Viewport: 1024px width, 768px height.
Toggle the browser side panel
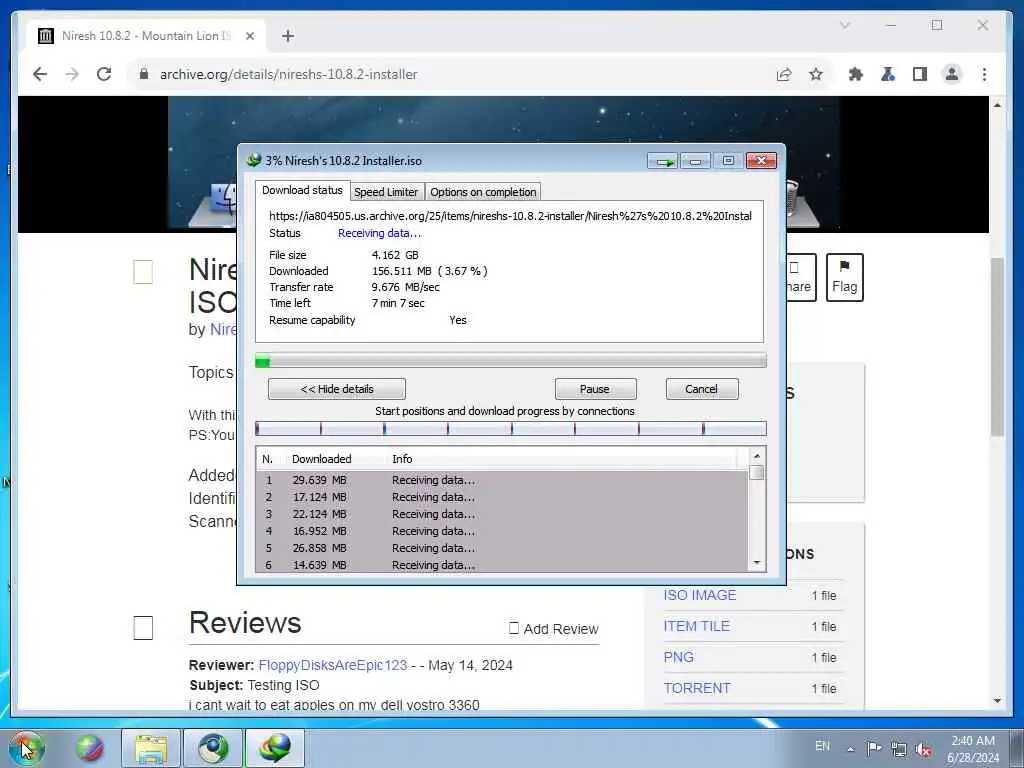click(920, 74)
